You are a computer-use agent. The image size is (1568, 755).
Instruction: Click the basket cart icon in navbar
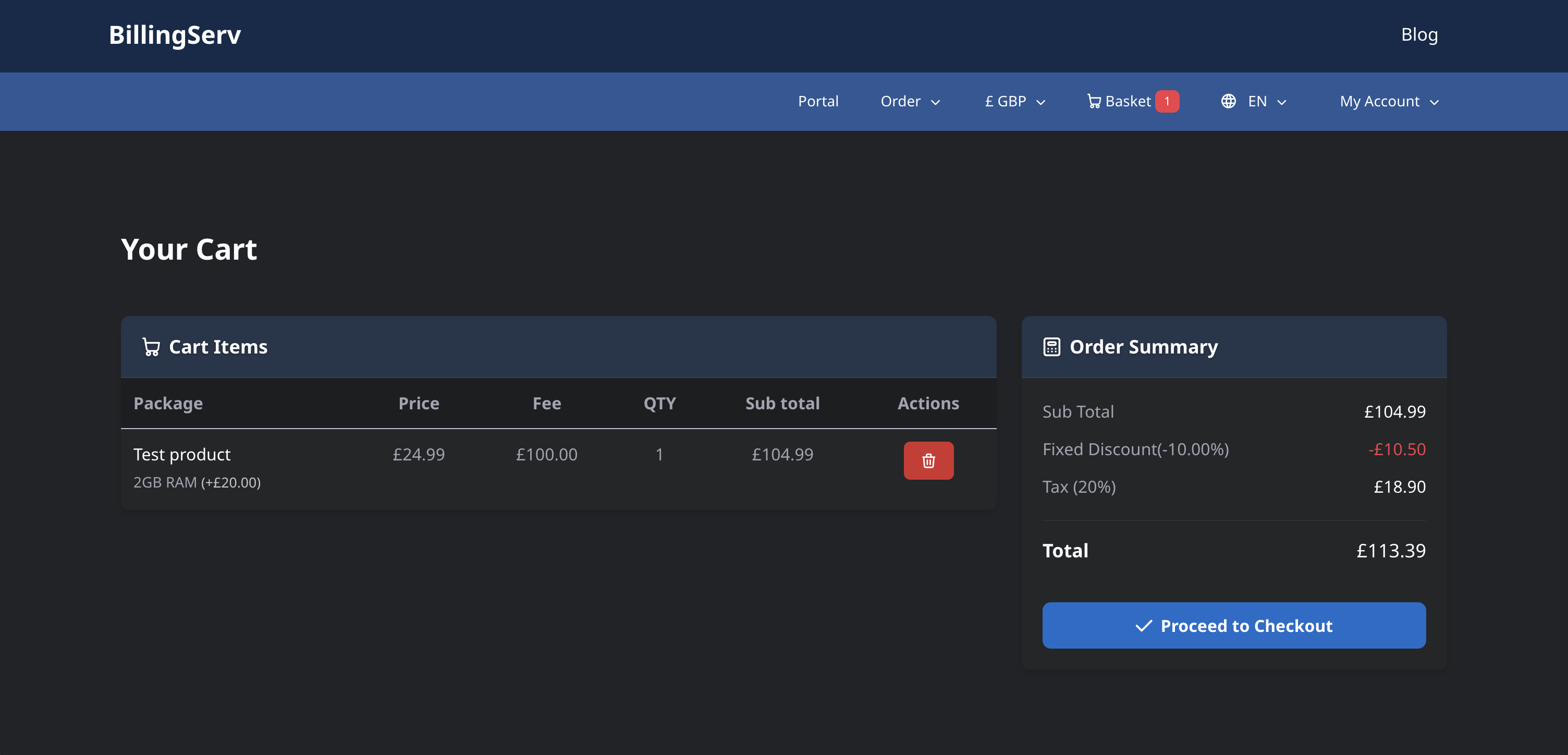(x=1094, y=102)
